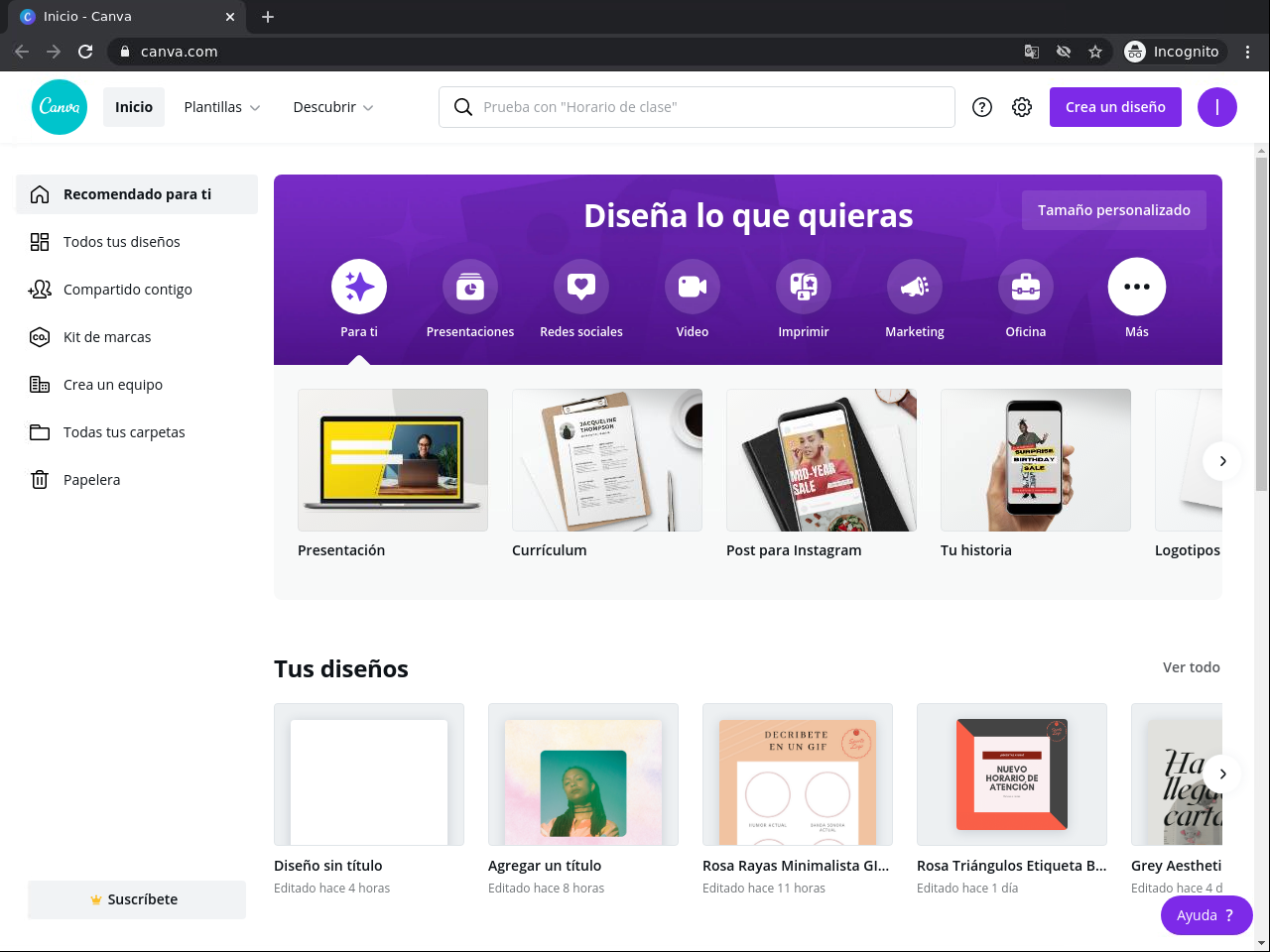This screenshot has width=1270, height=952.
Task: Open the Grey Aesthetic design thumbnail
Action: [x=1177, y=774]
